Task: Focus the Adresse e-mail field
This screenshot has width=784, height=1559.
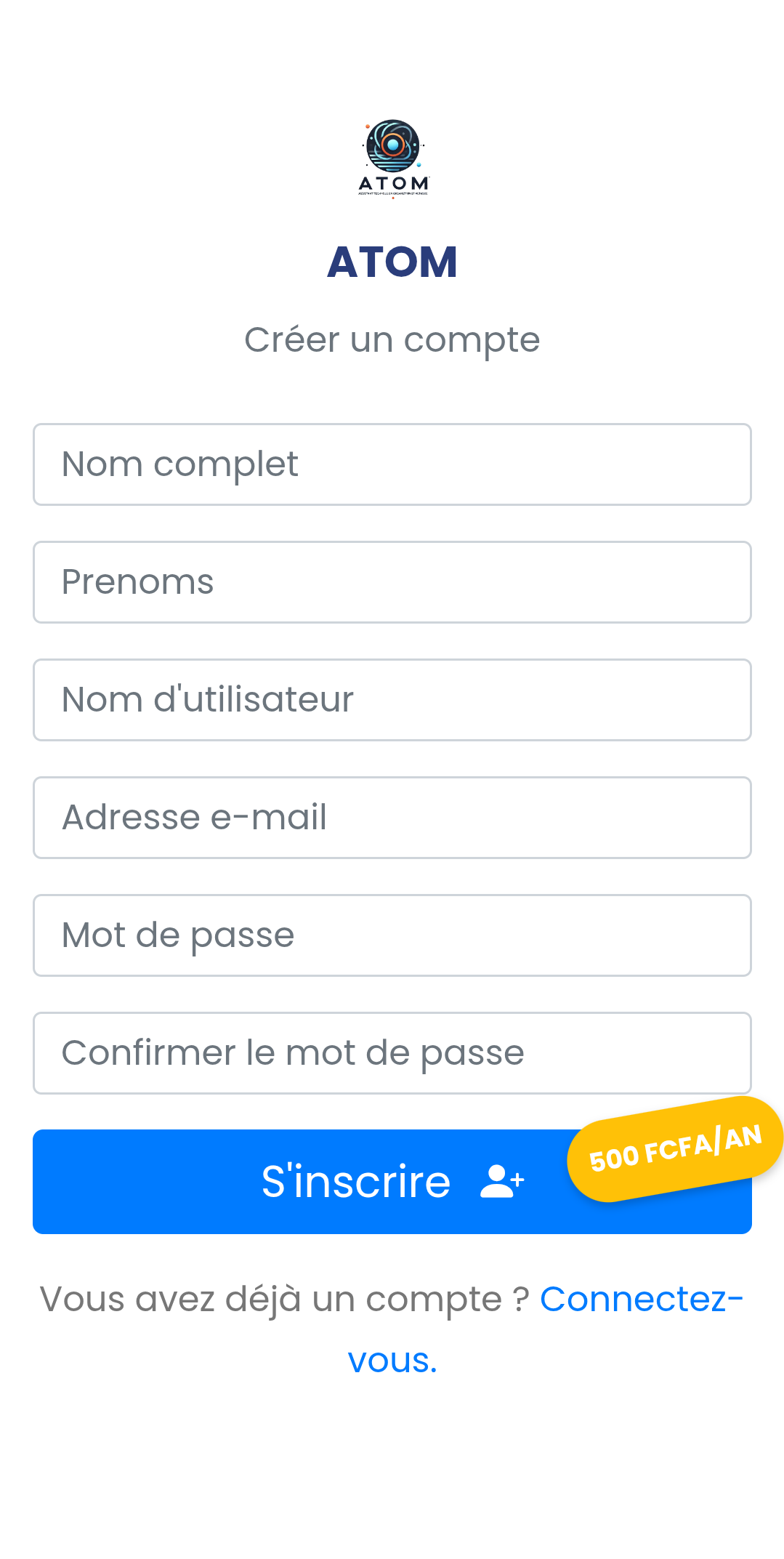Action: point(392,818)
